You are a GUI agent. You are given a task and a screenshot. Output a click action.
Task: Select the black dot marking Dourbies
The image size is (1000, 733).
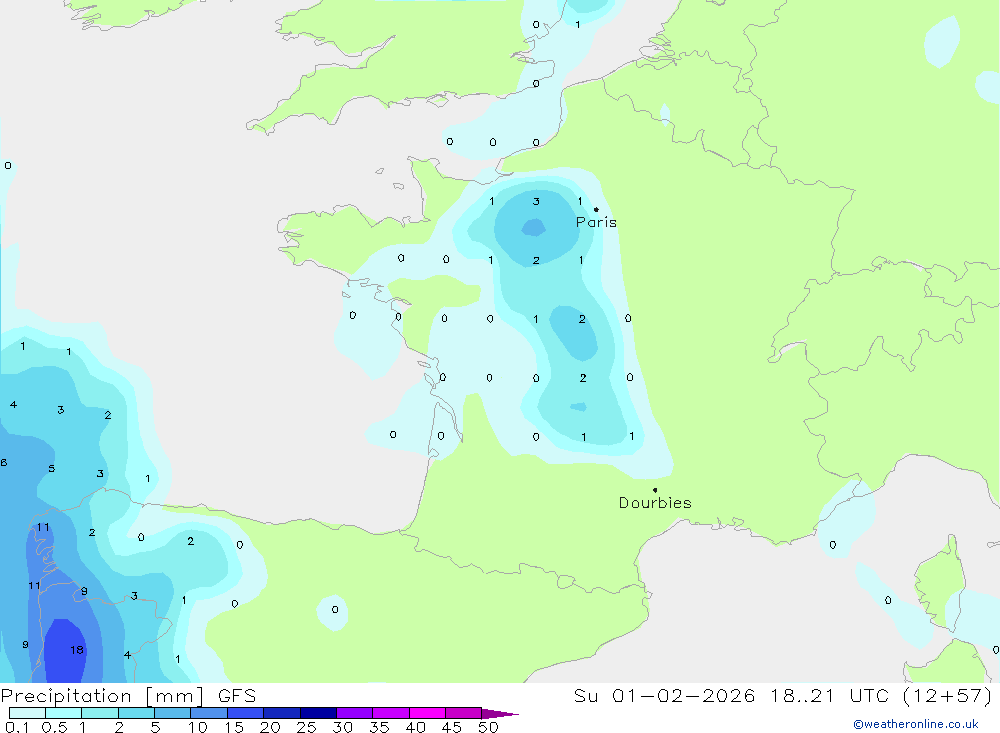tap(655, 490)
